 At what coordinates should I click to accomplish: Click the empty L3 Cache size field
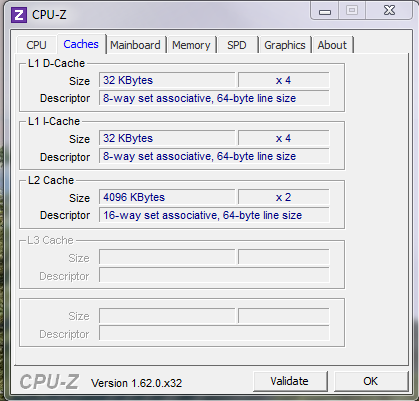tap(167, 257)
